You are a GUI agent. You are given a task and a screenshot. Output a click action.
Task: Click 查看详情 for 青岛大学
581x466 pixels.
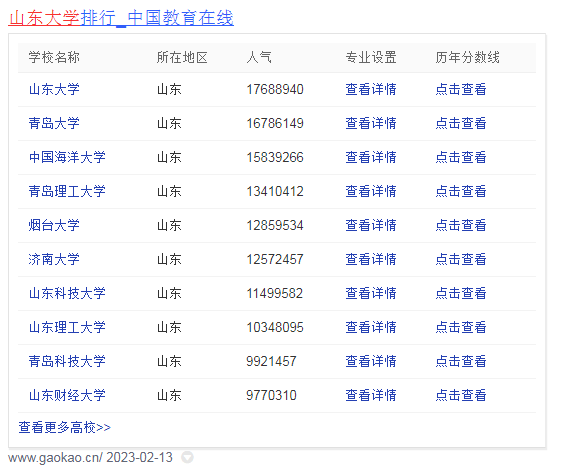[371, 123]
